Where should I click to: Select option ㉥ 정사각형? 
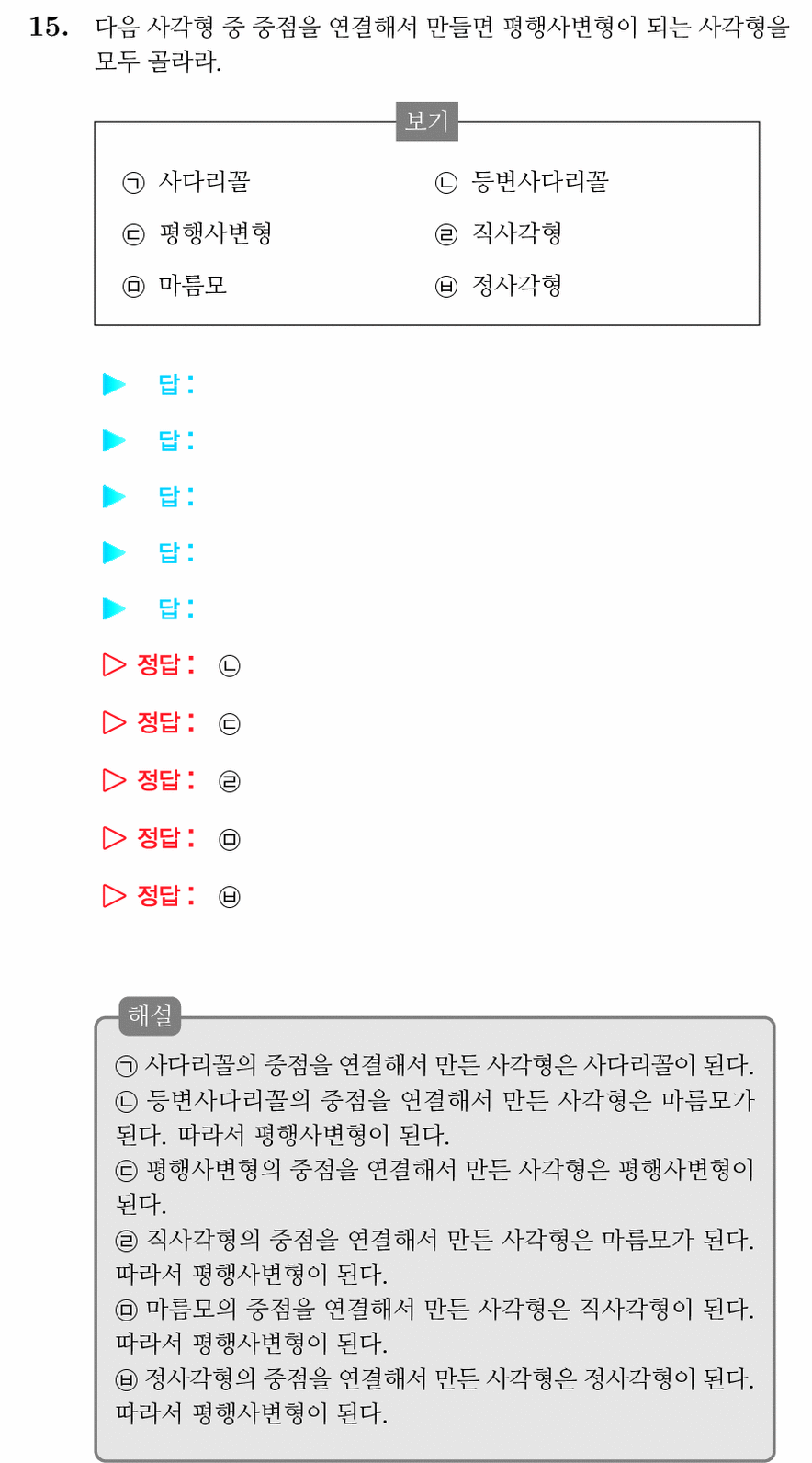point(499,286)
